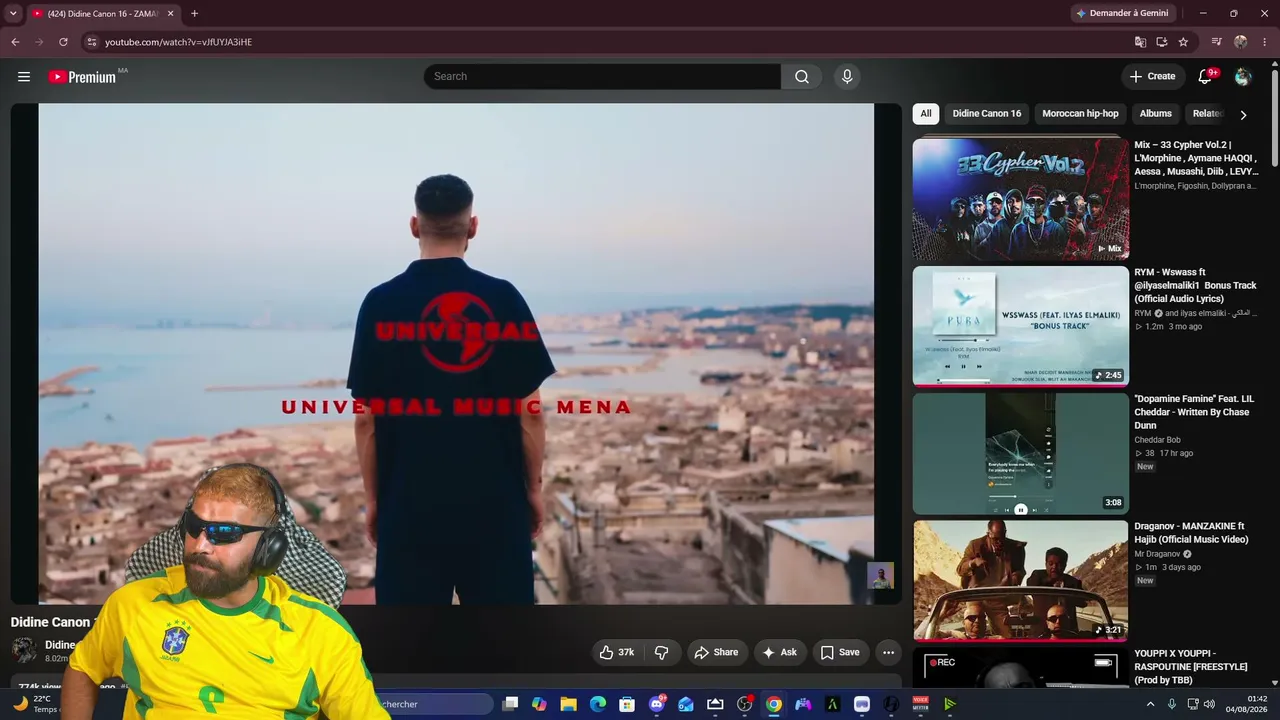Select the Didine Canon 16 chip
This screenshot has height=720, width=1280.
tap(987, 114)
